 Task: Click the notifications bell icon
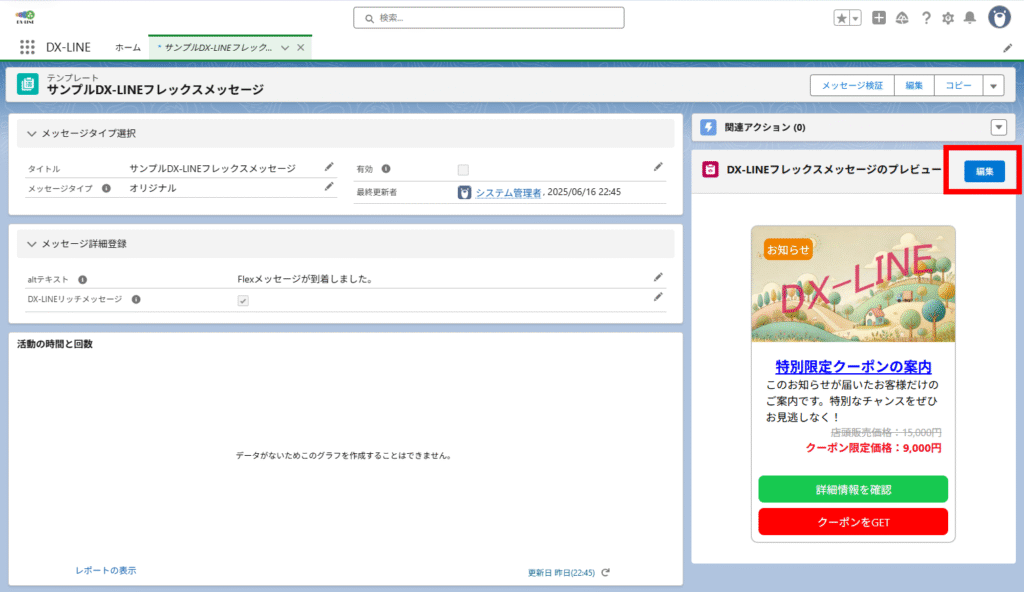[x=969, y=18]
